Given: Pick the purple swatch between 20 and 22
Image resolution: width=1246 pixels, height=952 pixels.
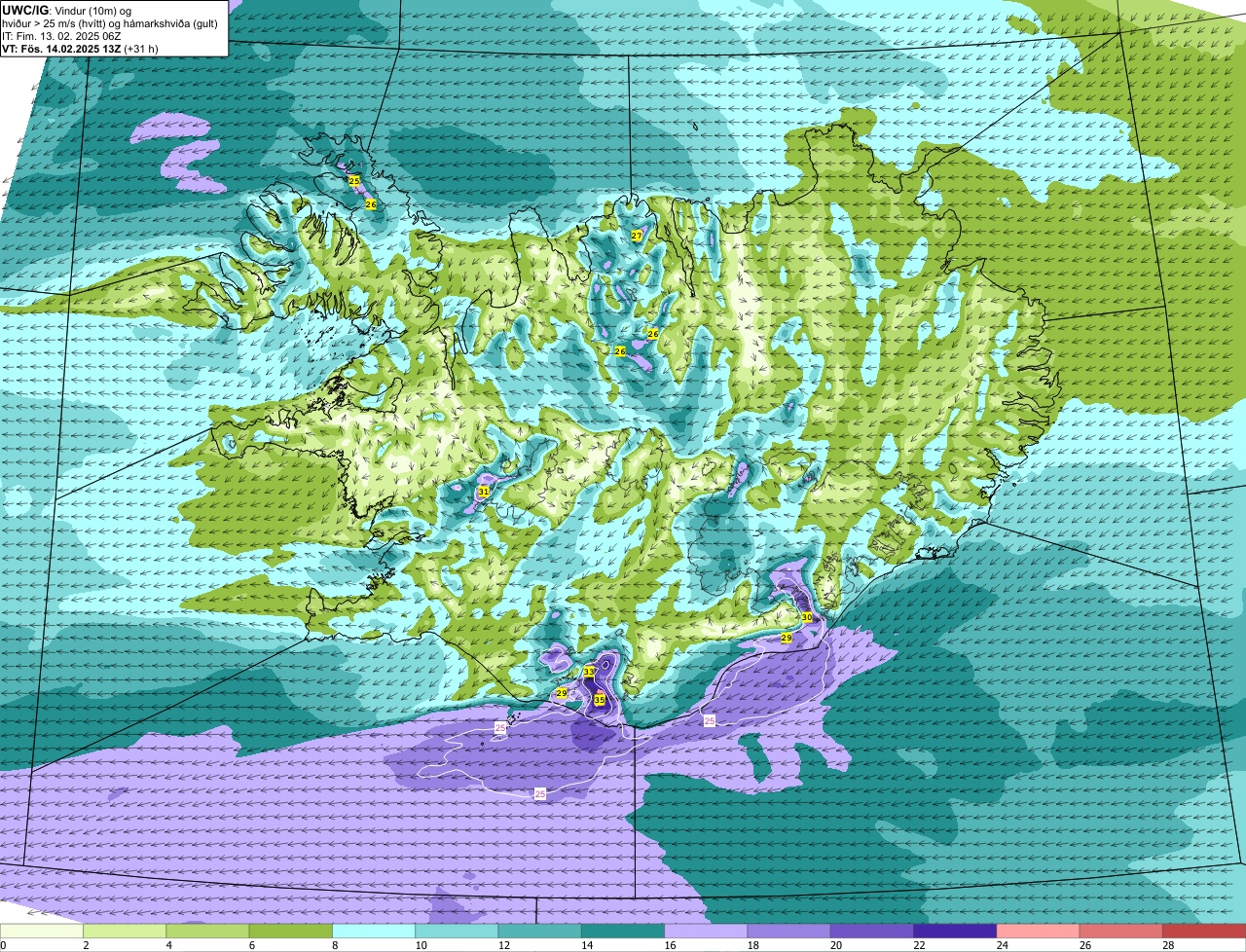Looking at the screenshot, I should pos(872,931).
